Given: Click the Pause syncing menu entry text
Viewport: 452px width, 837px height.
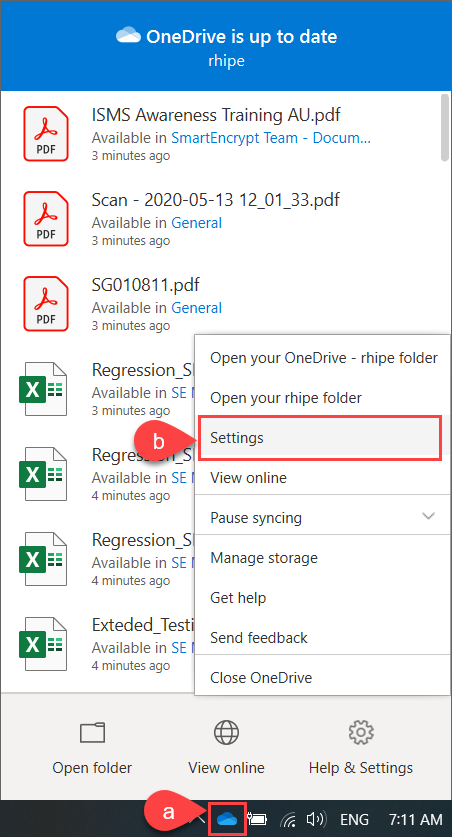Looking at the screenshot, I should (256, 518).
